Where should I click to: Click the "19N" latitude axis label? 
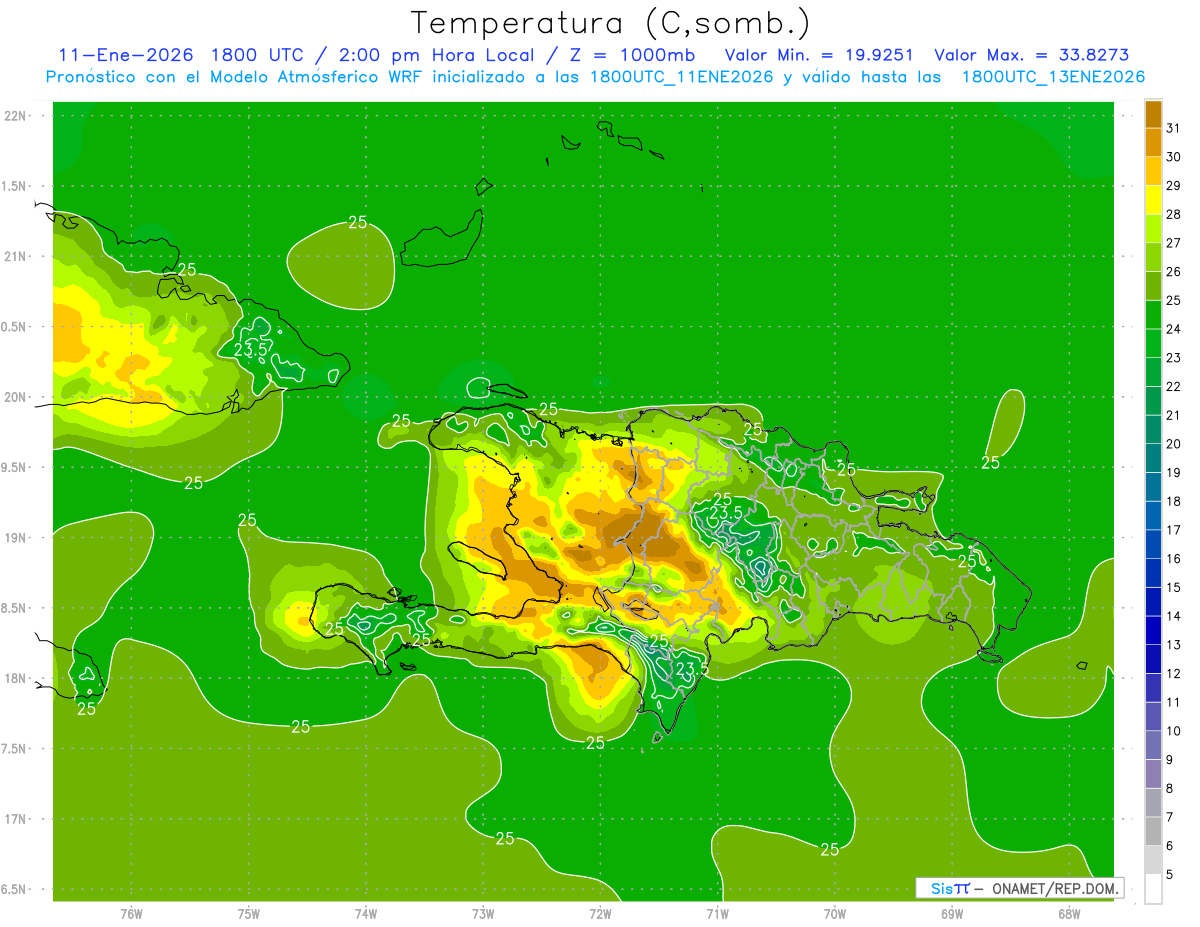click(17, 538)
